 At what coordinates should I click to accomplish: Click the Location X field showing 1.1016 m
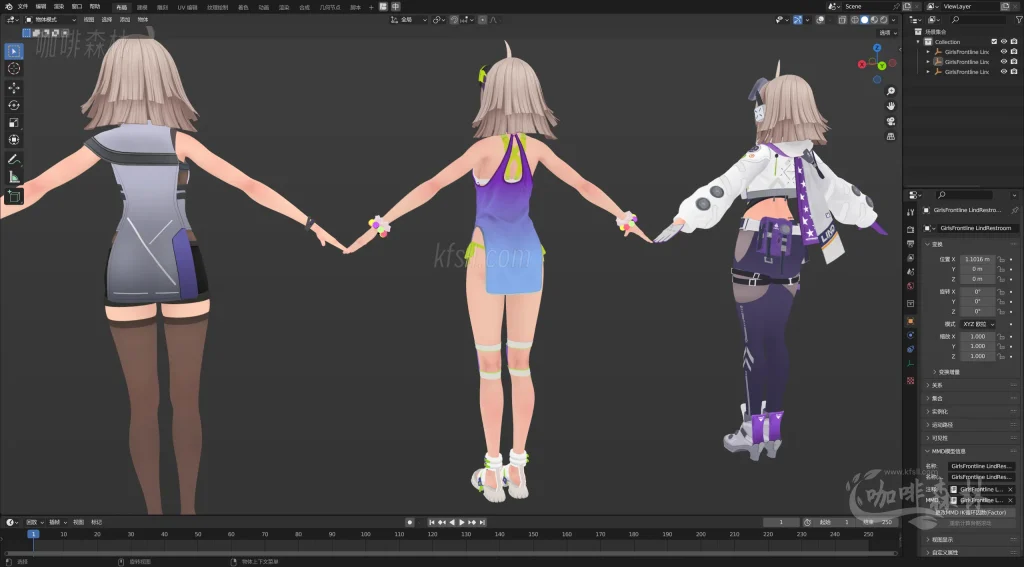(977, 259)
